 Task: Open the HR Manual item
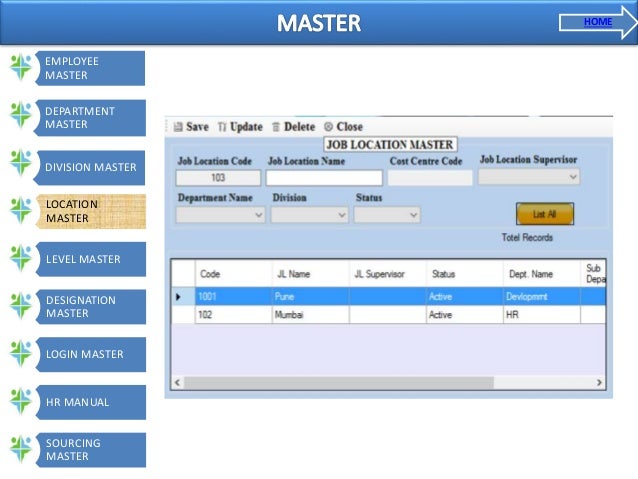(x=91, y=402)
